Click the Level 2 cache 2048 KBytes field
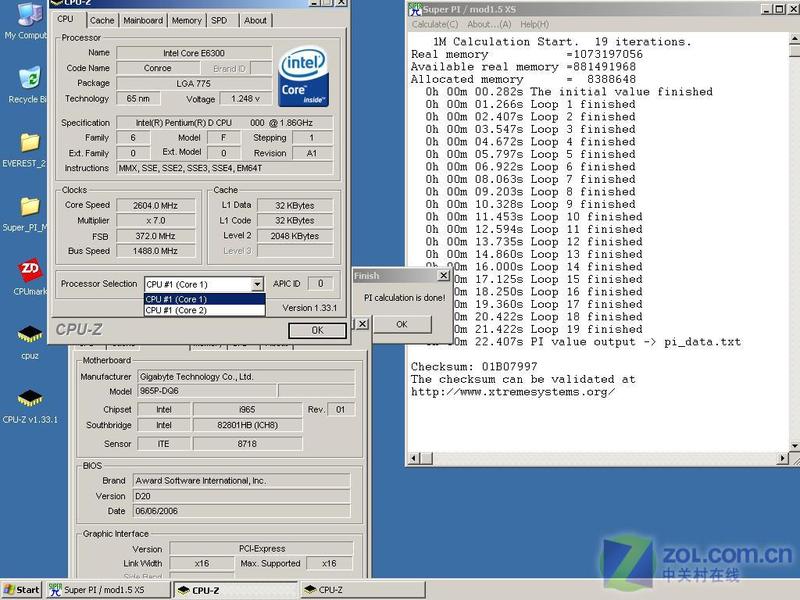 (x=295, y=236)
